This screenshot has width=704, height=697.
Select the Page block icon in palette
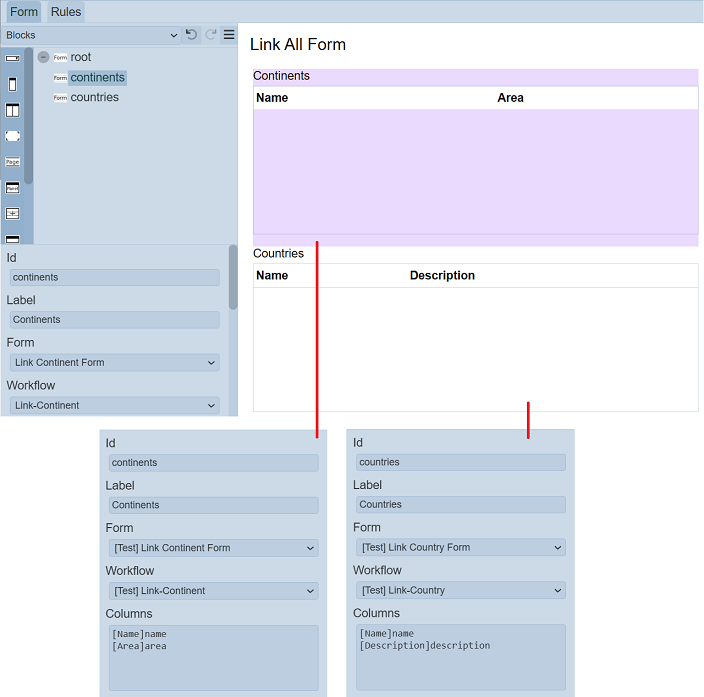tap(13, 162)
